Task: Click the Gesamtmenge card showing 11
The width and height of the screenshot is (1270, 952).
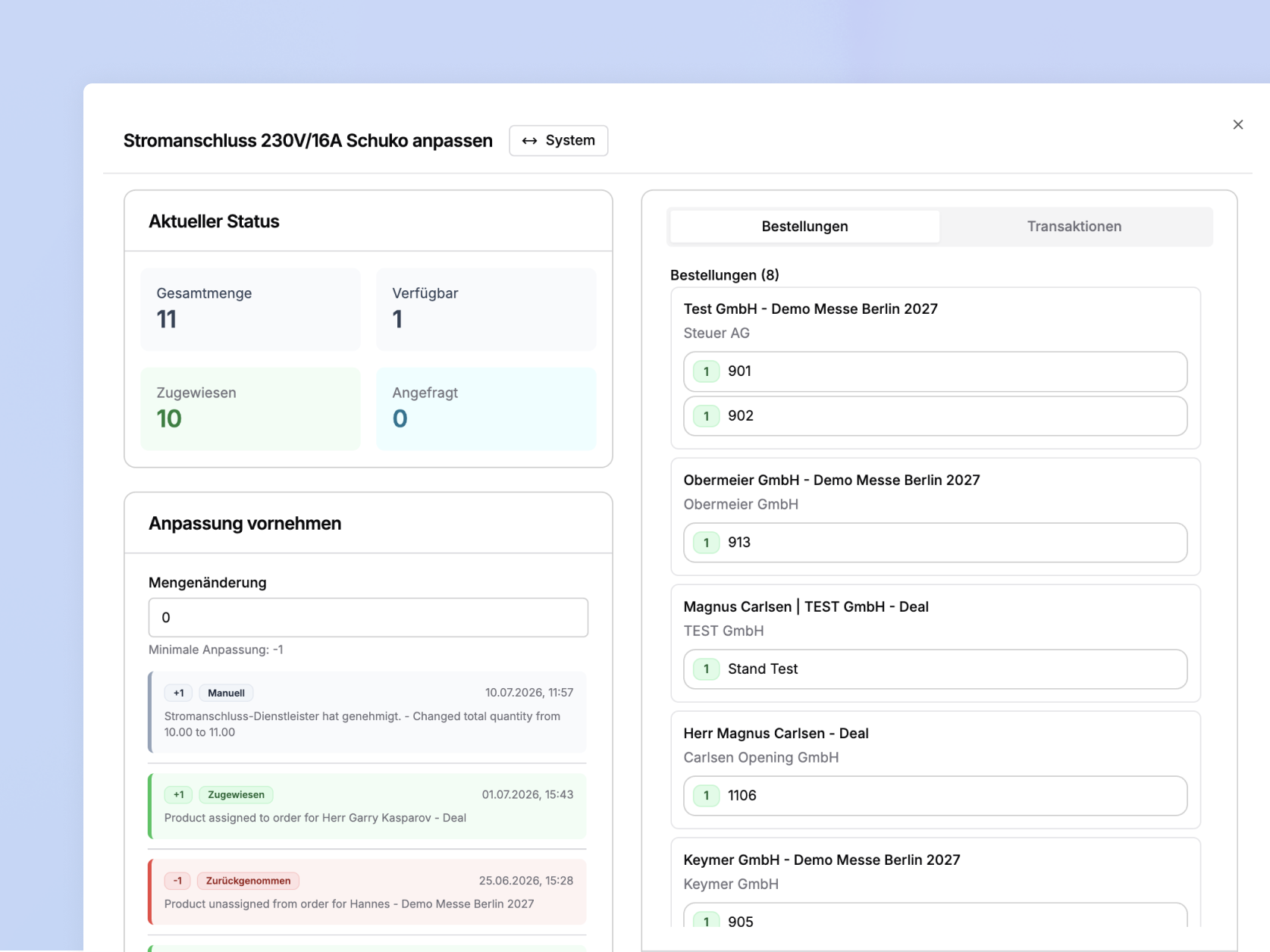Action: pos(250,309)
